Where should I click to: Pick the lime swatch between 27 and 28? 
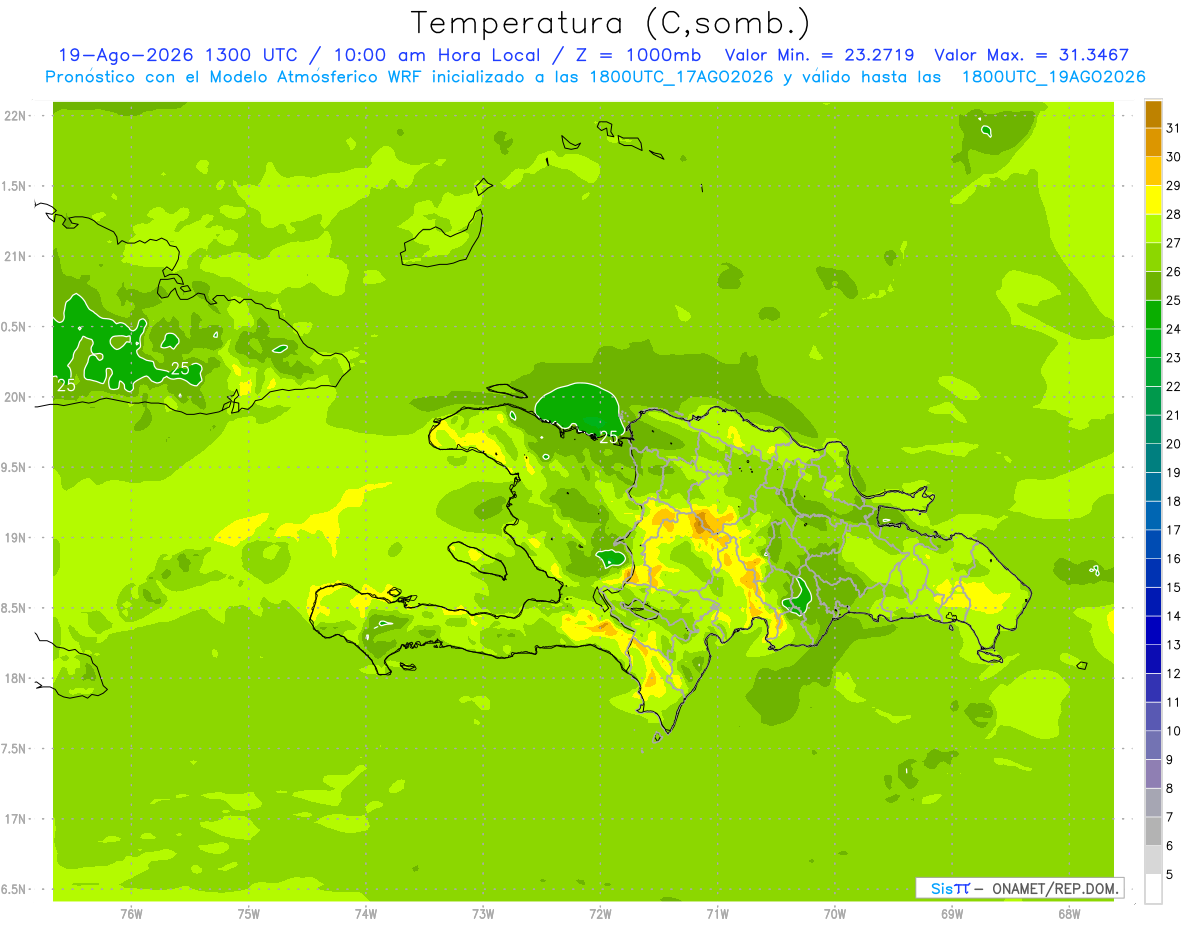[1153, 228]
